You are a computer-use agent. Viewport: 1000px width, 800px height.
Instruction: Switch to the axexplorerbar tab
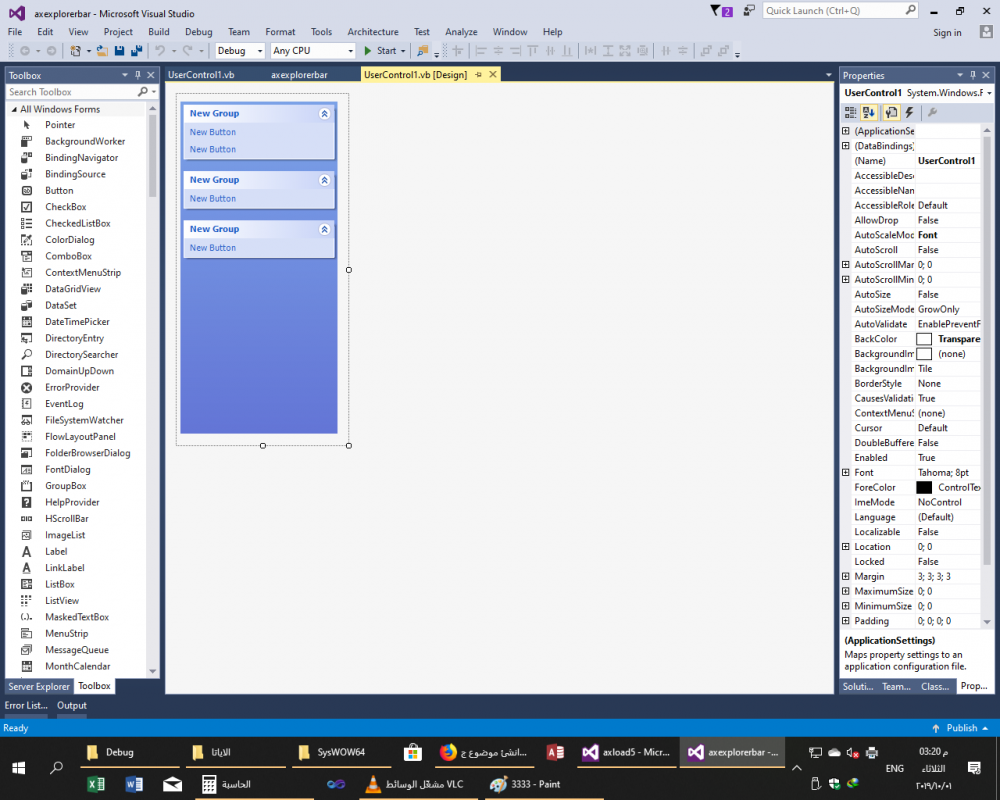pos(299,75)
